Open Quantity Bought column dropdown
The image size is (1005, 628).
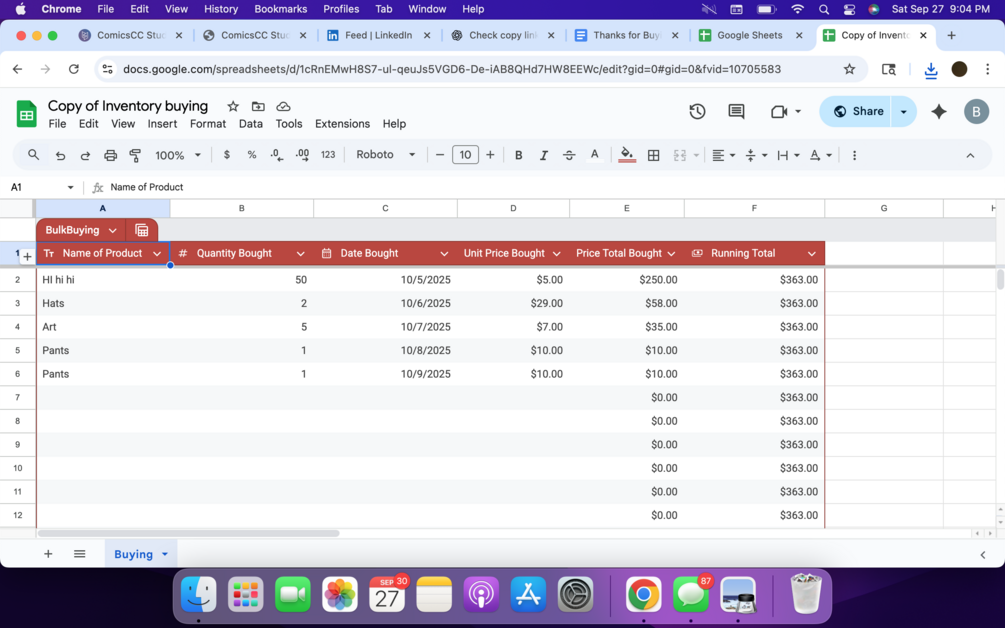tap(301, 254)
